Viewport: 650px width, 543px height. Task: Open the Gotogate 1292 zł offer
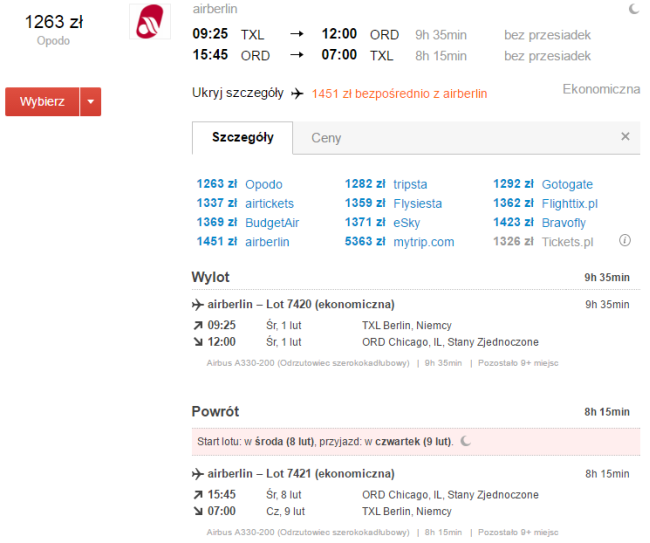click(x=543, y=184)
